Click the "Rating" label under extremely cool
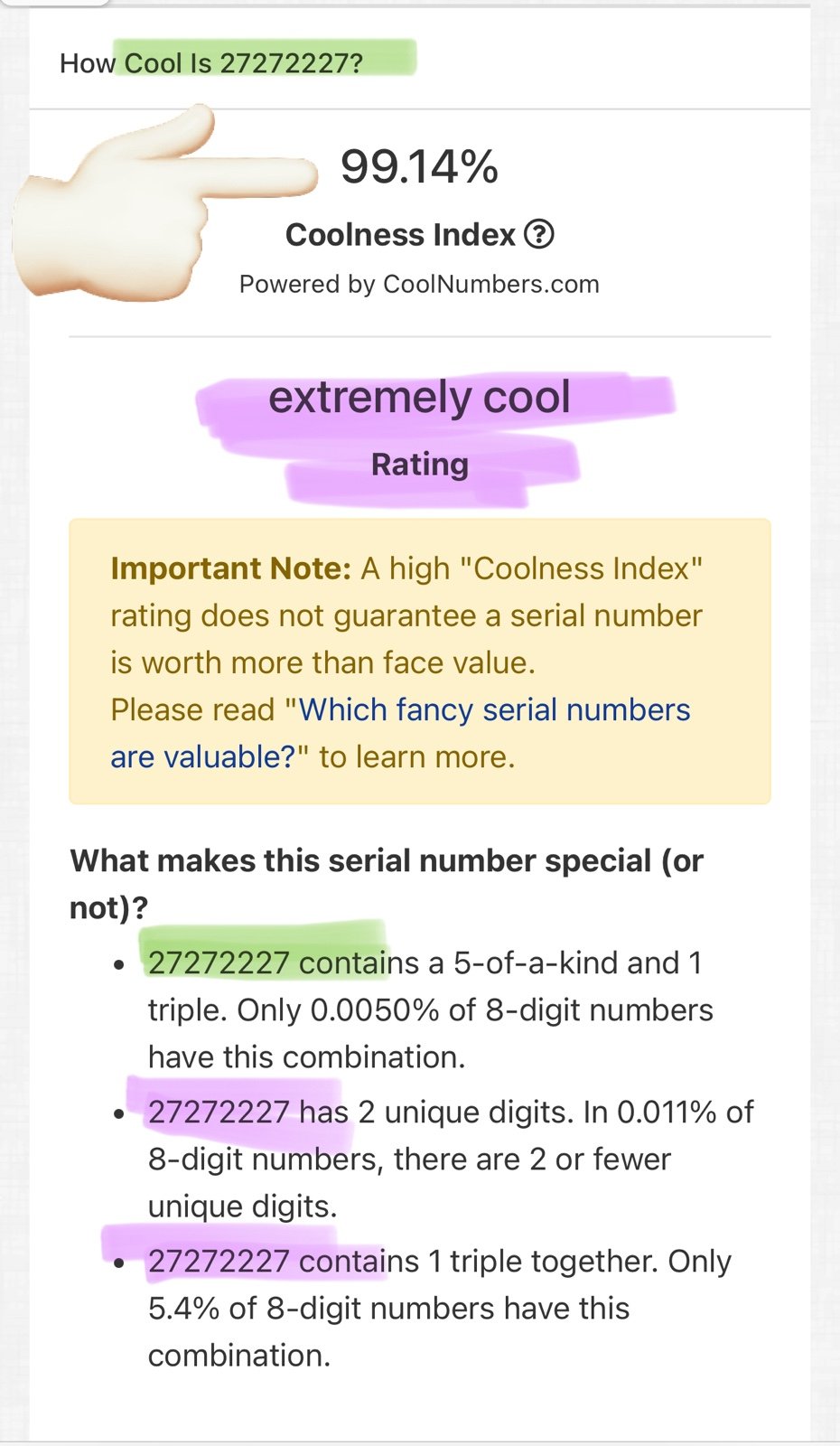 420,465
